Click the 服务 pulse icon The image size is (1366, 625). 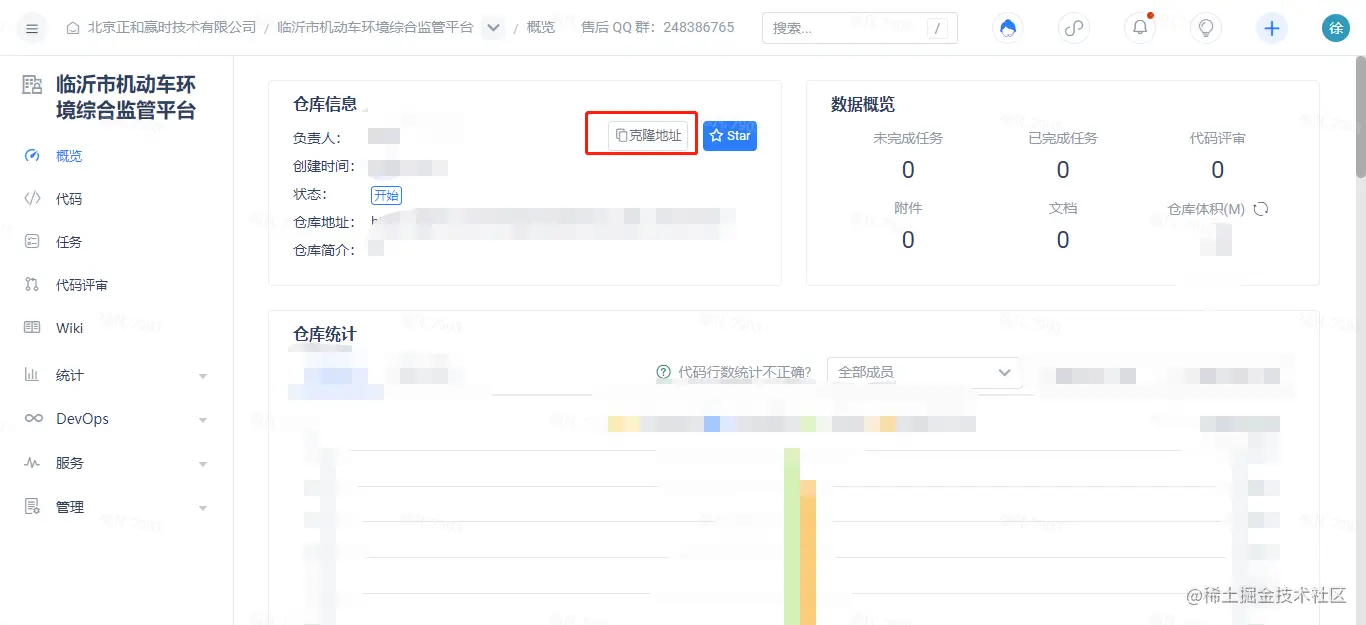click(33, 463)
